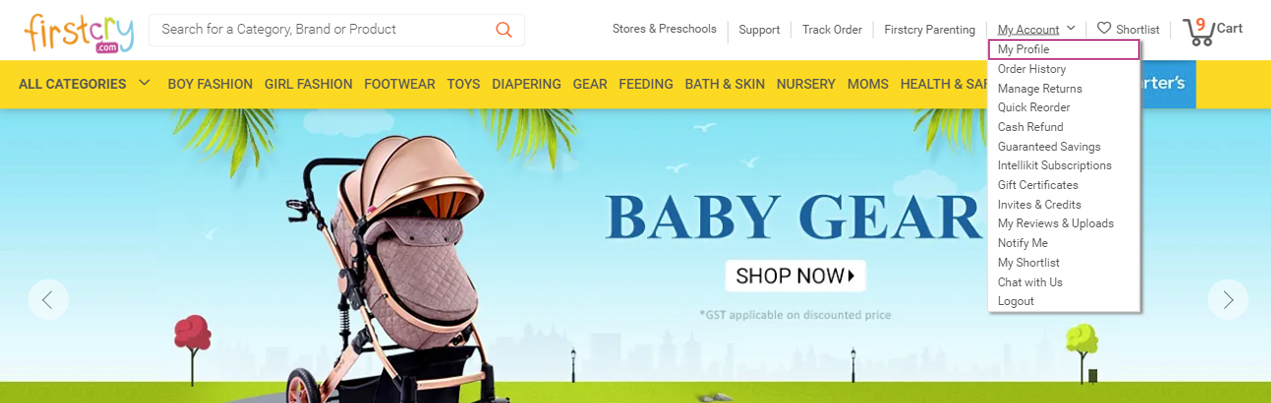Choose Manage Returns in the menu
Viewport: 1271px width, 403px height.
click(x=1040, y=89)
